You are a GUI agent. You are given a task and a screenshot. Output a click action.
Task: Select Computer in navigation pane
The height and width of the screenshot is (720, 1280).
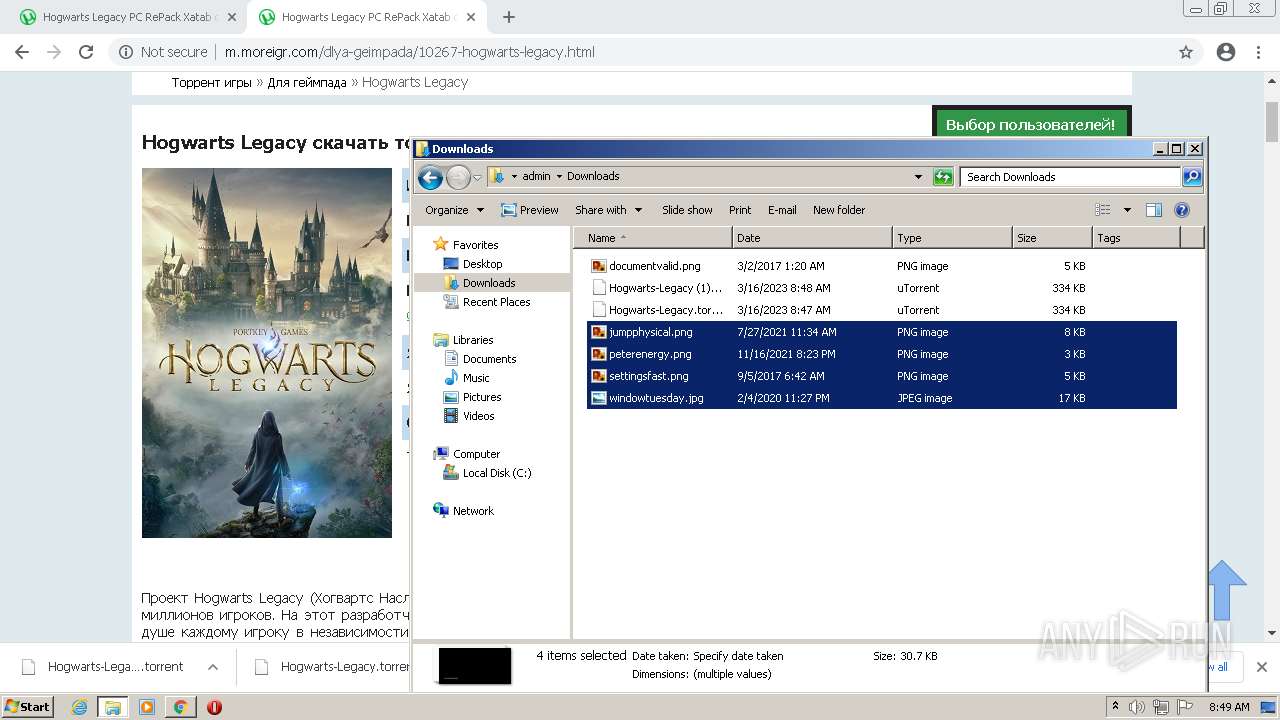(x=476, y=454)
